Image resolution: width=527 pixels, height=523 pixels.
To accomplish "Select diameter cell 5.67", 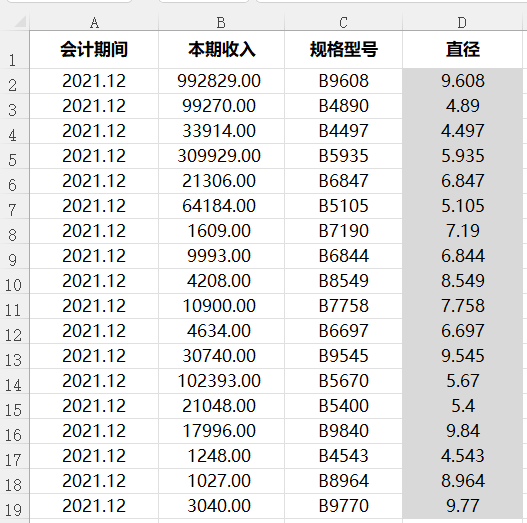I will pyautogui.click(x=462, y=381).
